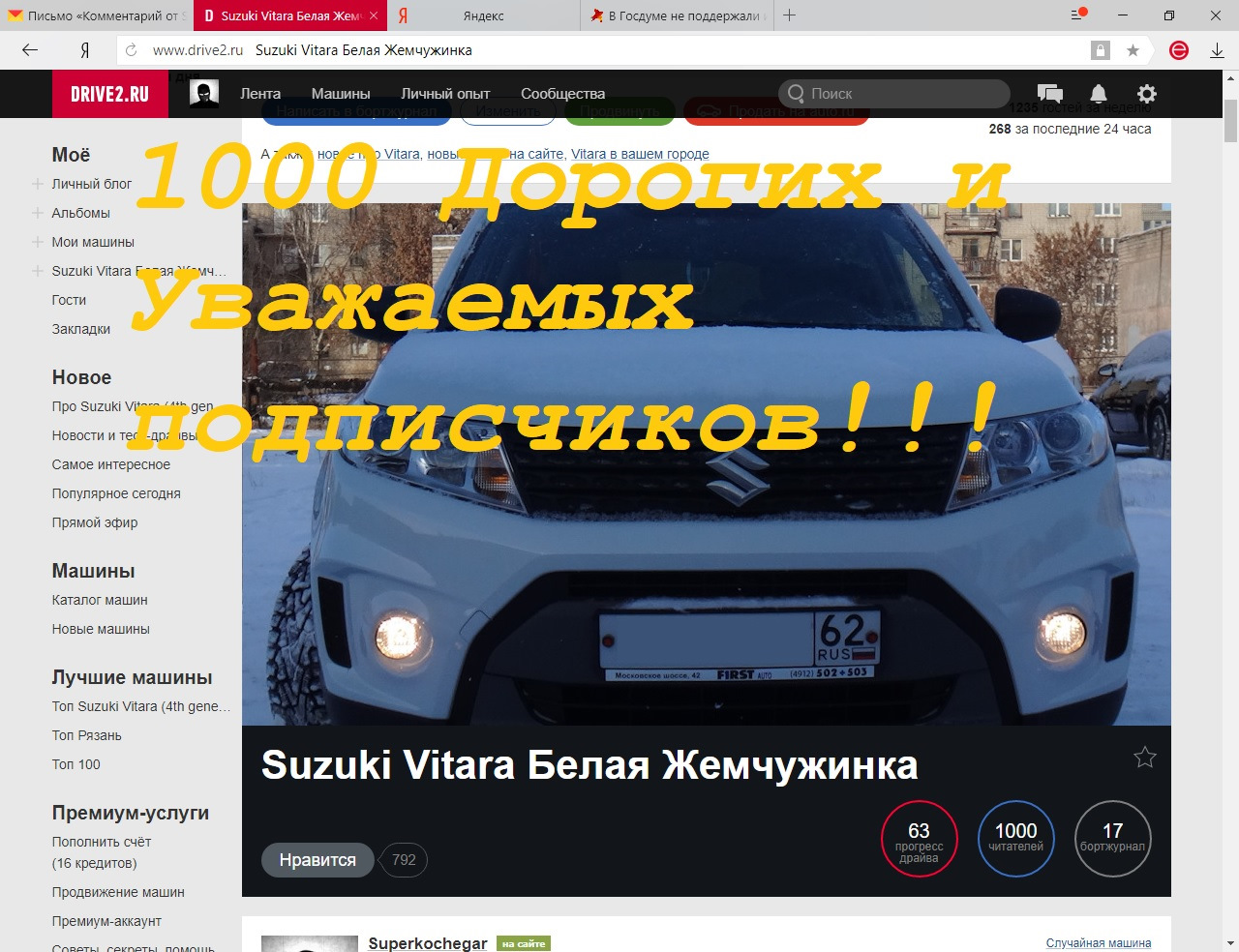The width and height of the screenshot is (1239, 952).
Task: Open the Машины header menu item
Action: point(341,94)
